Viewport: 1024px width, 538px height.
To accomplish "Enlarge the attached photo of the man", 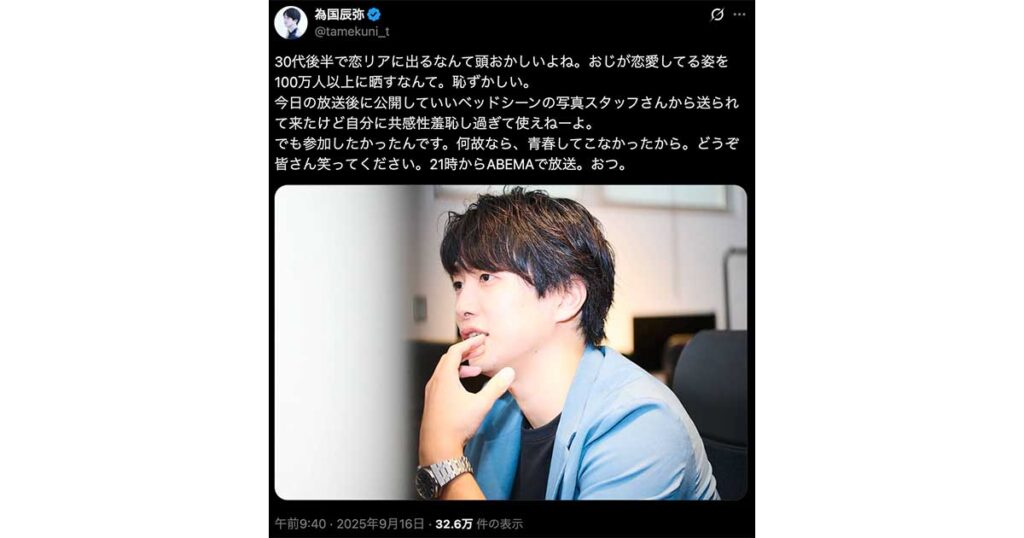I will pyautogui.click(x=511, y=343).
